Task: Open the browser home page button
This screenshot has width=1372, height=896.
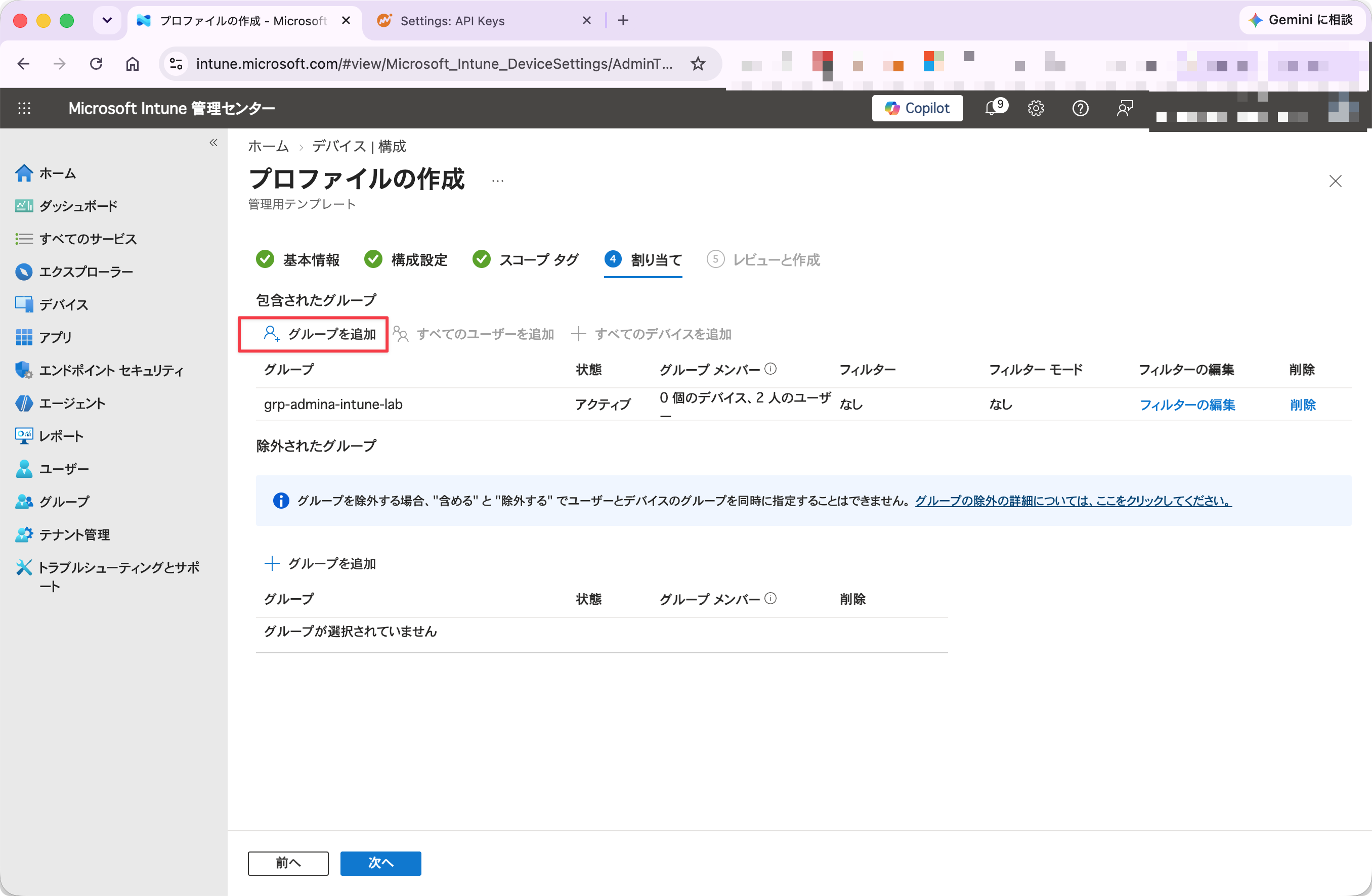Action: 133,63
